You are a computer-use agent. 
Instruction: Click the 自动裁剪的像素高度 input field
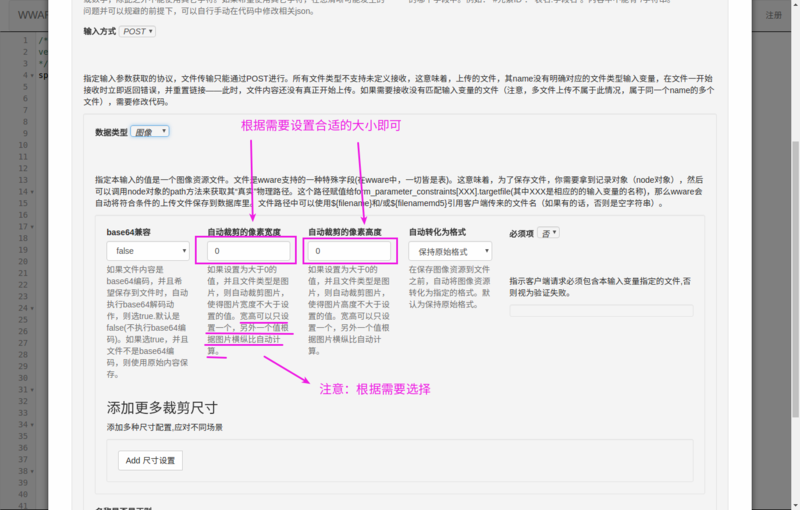pos(349,251)
